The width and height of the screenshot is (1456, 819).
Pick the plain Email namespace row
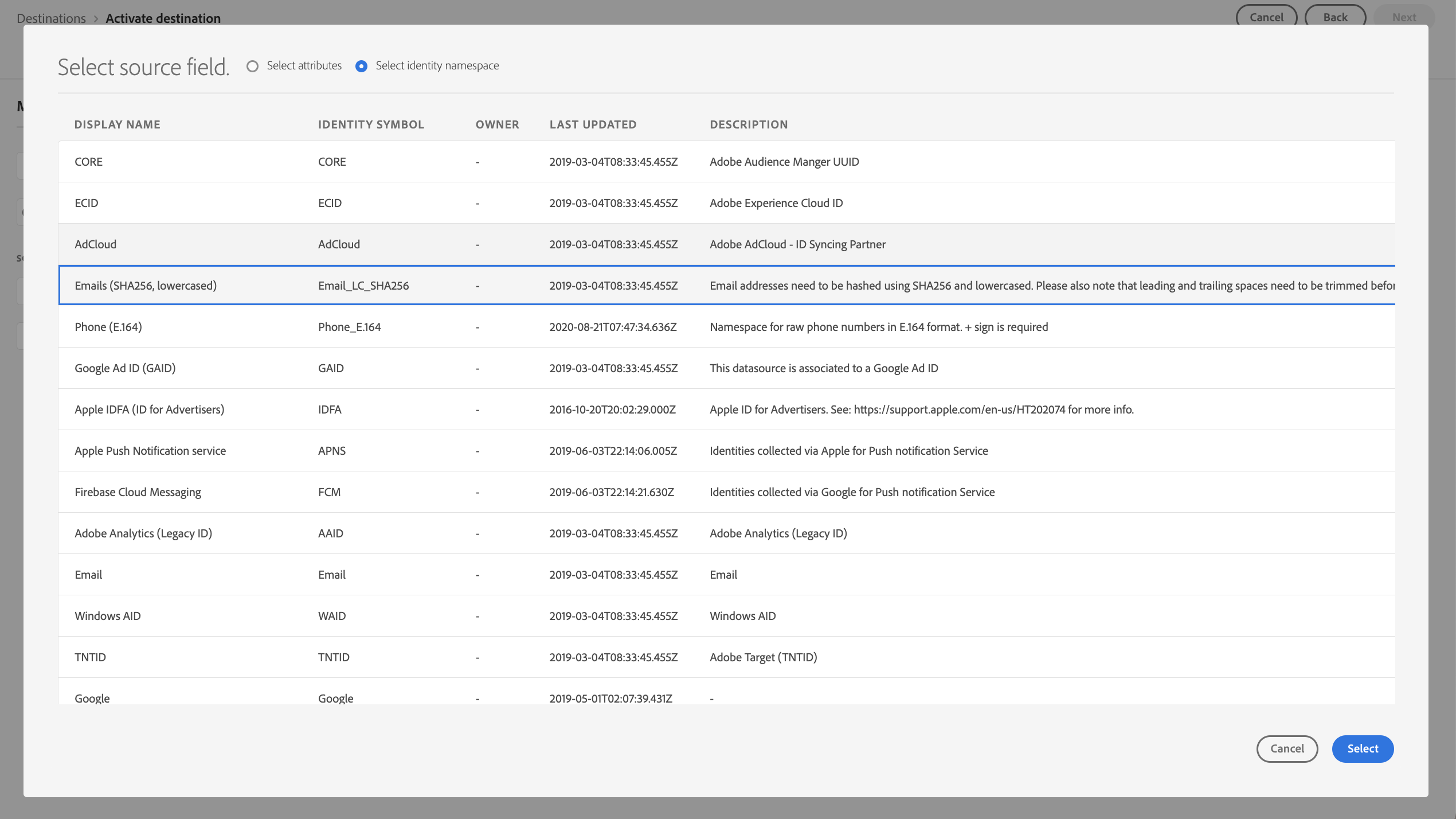tap(726, 575)
